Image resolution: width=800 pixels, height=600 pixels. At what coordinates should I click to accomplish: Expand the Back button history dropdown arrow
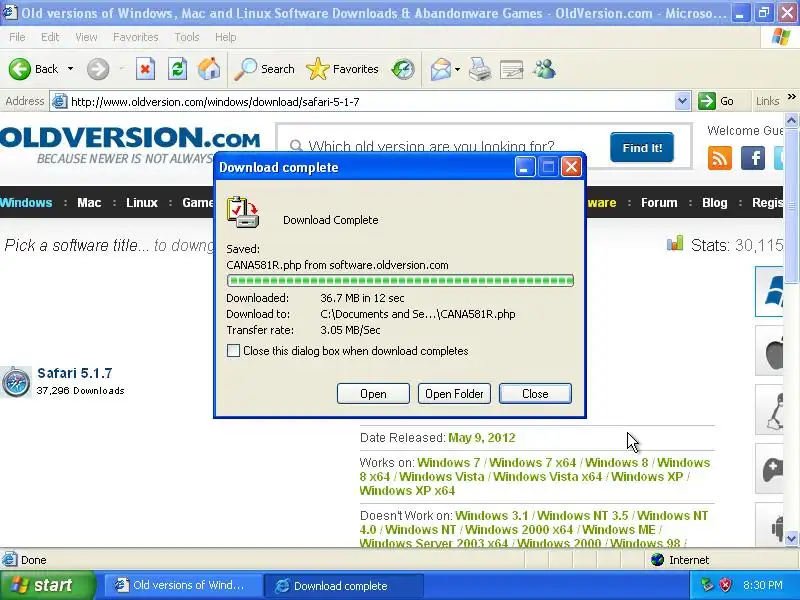[70, 69]
